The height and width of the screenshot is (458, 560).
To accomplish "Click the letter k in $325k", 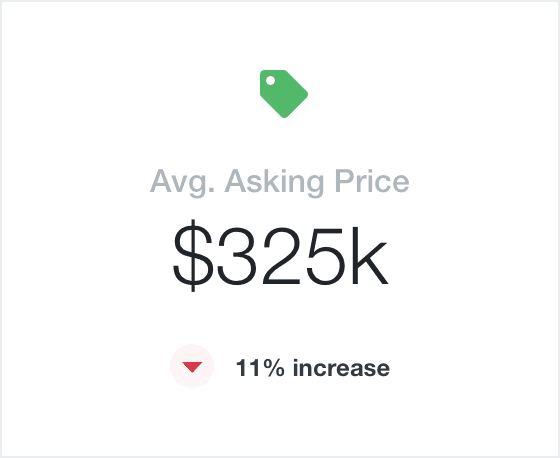I will (x=370, y=255).
